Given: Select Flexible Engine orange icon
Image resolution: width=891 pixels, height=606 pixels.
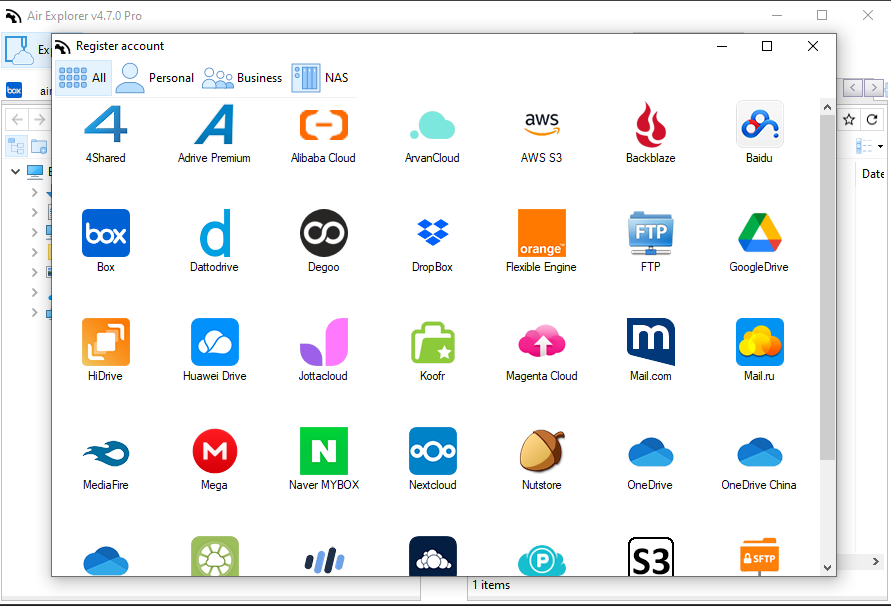Looking at the screenshot, I should tap(542, 242).
